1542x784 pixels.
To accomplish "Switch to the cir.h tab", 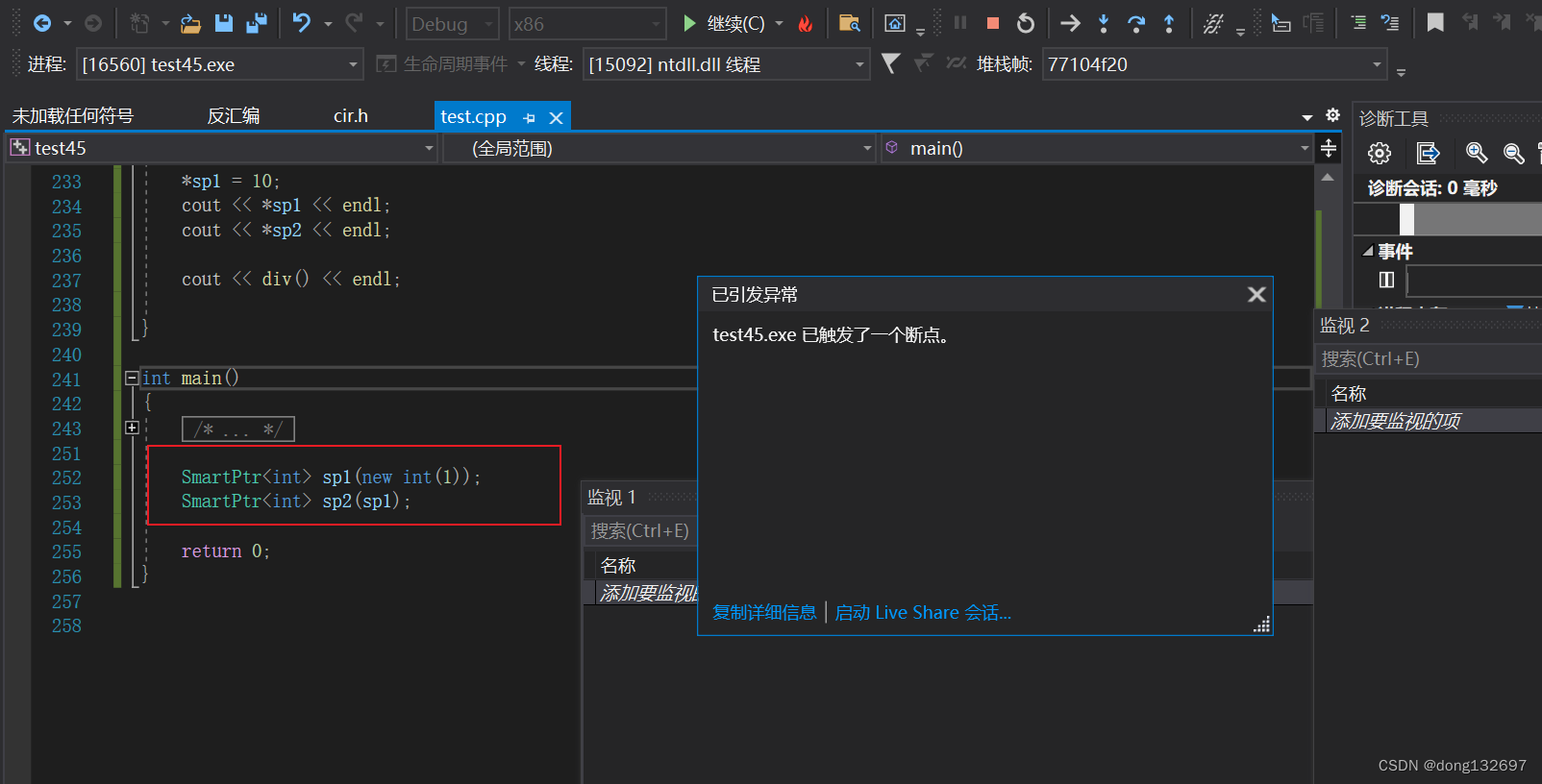I will [x=351, y=116].
